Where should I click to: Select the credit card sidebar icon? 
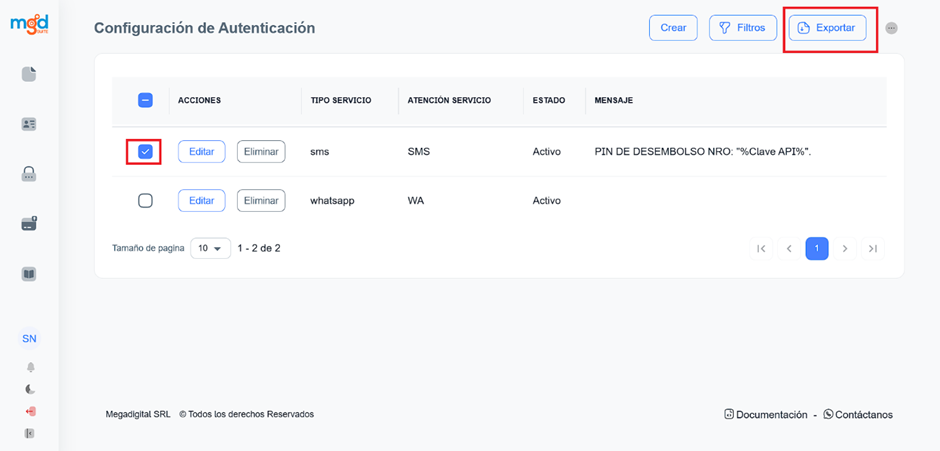(x=29, y=224)
